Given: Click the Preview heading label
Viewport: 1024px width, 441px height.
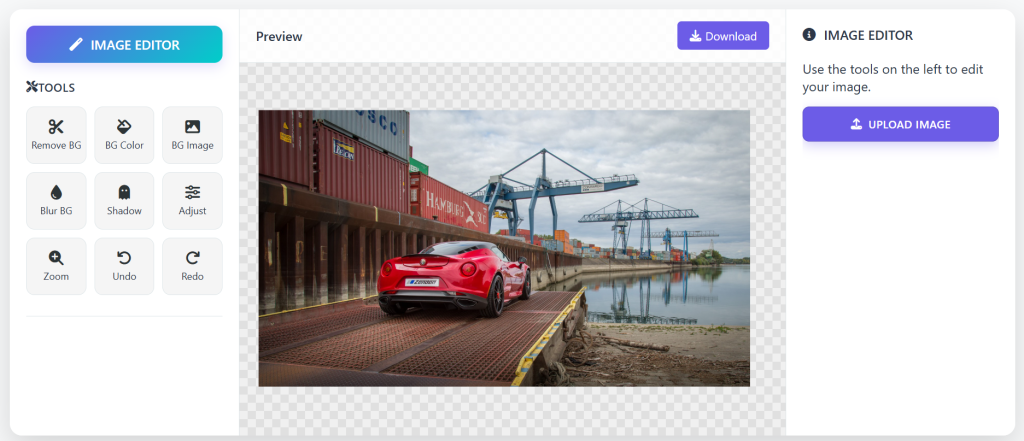Looking at the screenshot, I should 279,37.
